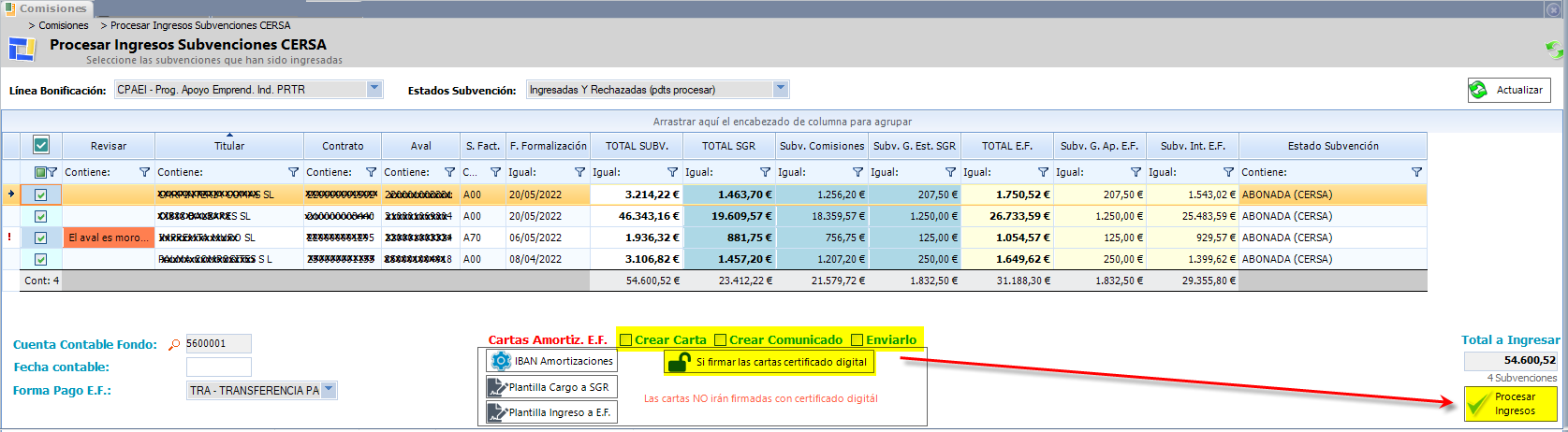
Task: Open the filter funnel for TOTAL SUBV. column
Action: point(672,172)
